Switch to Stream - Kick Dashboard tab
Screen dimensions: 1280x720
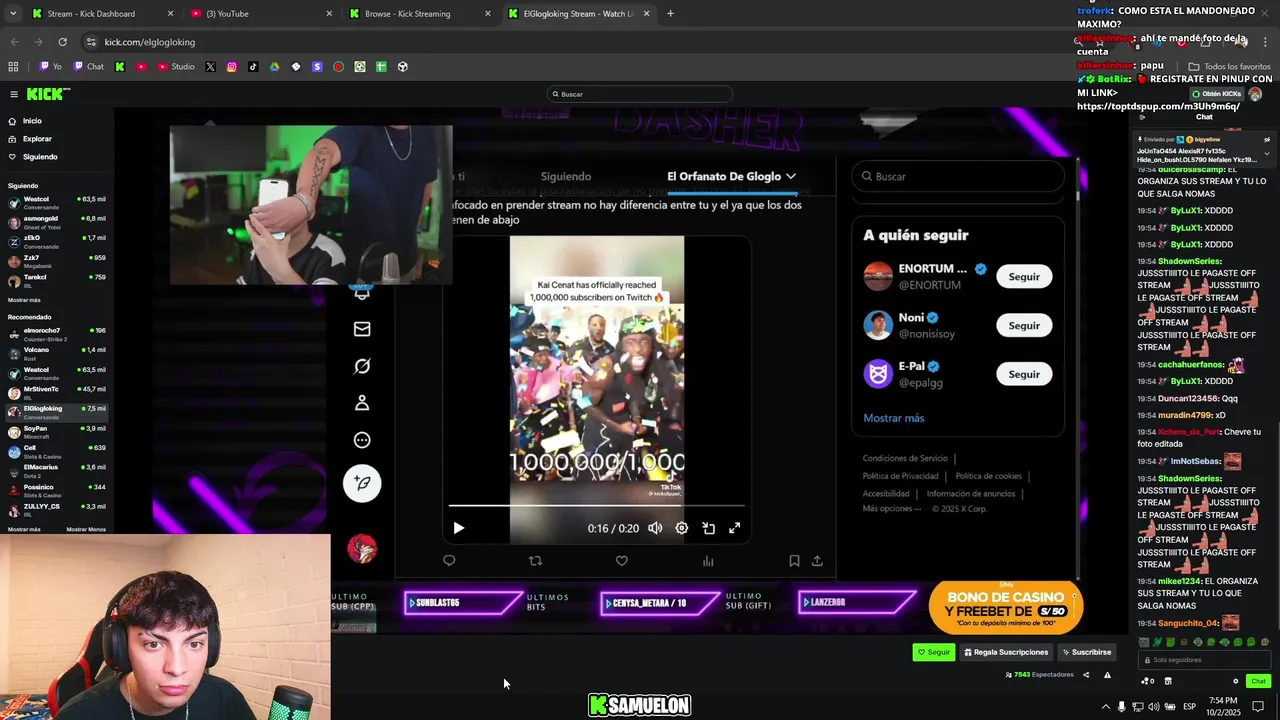click(103, 14)
